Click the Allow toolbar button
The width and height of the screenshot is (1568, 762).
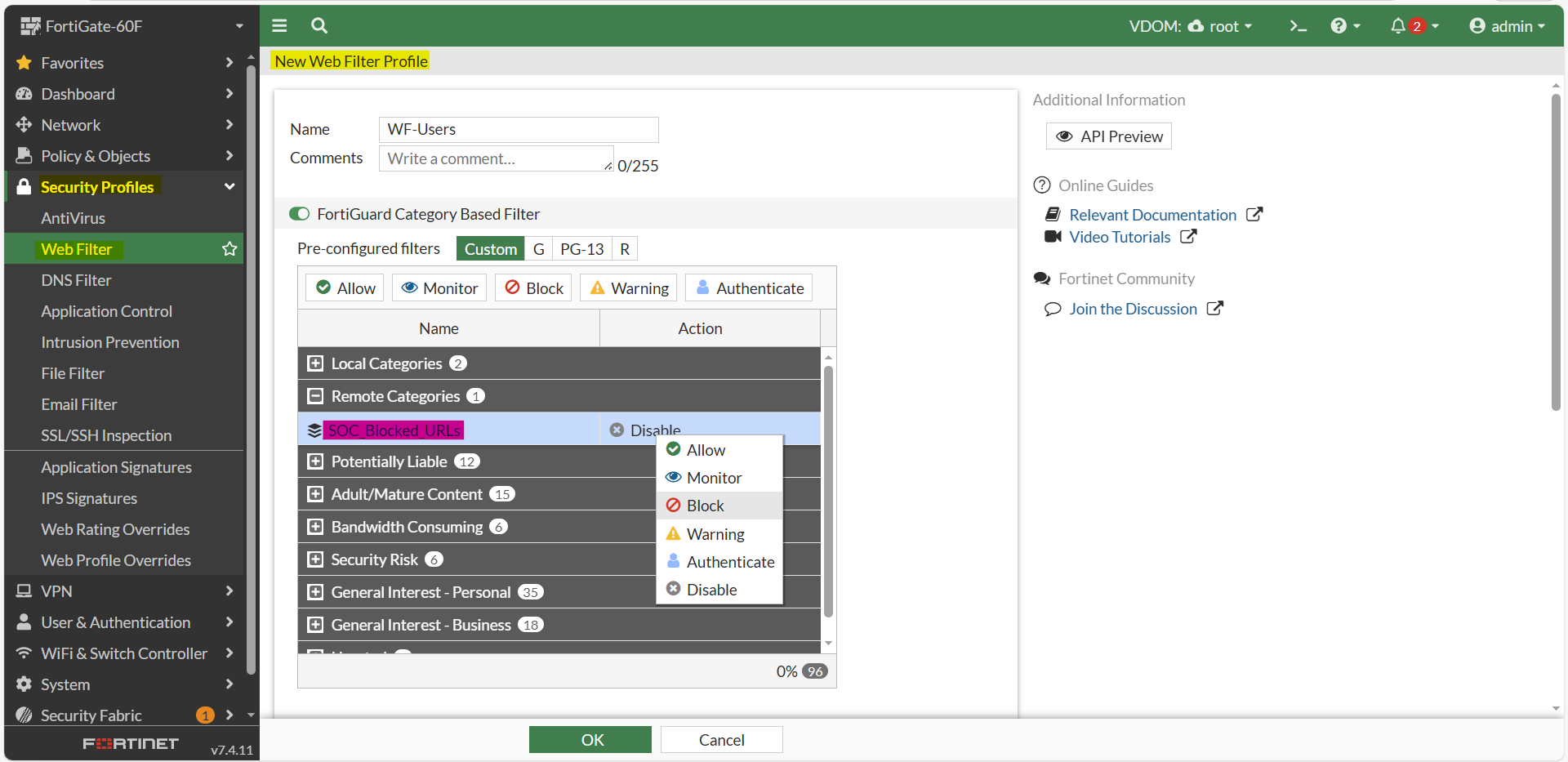345,288
